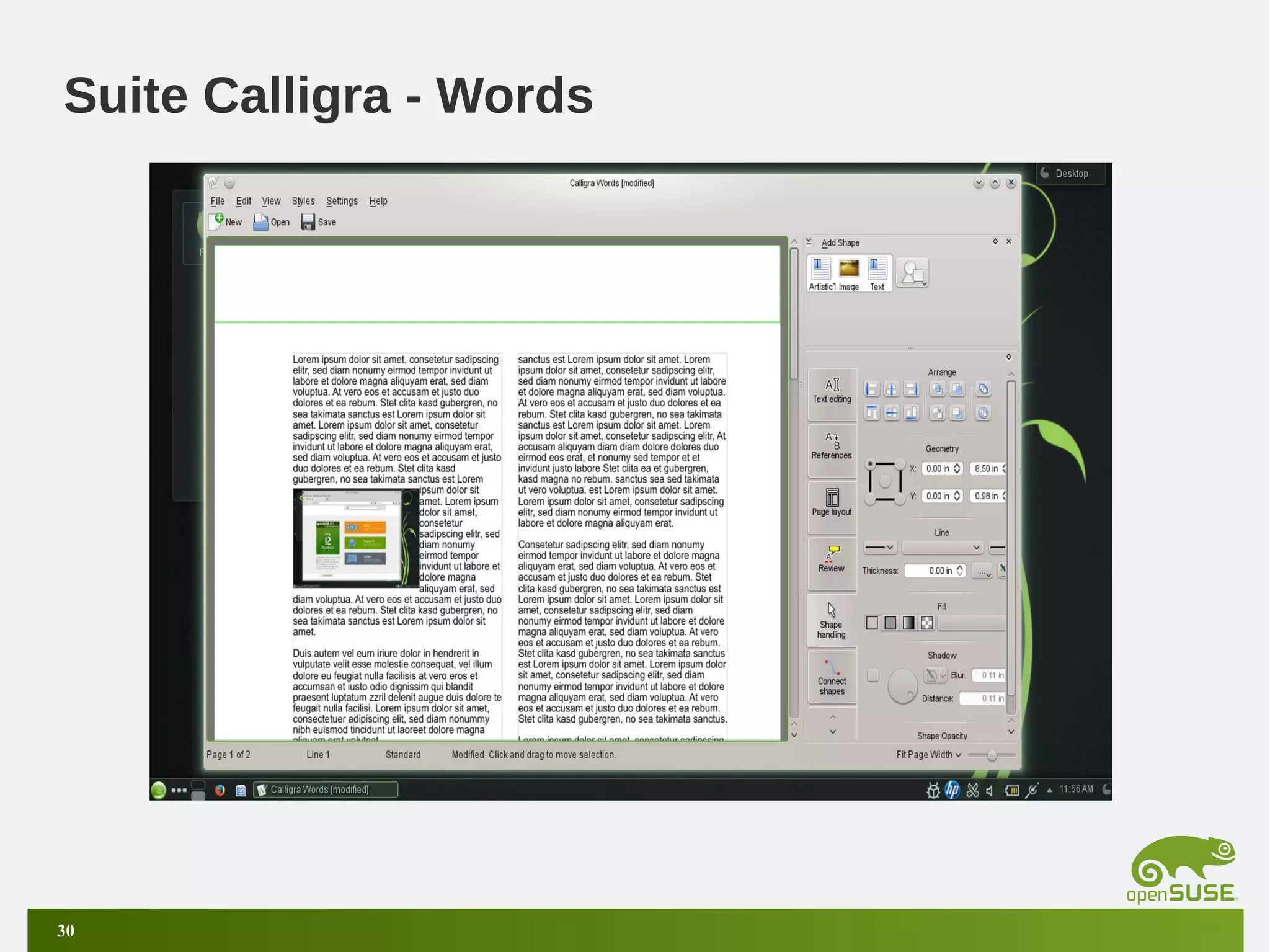Select the pattern fill option
1270x952 pixels.
927,623
